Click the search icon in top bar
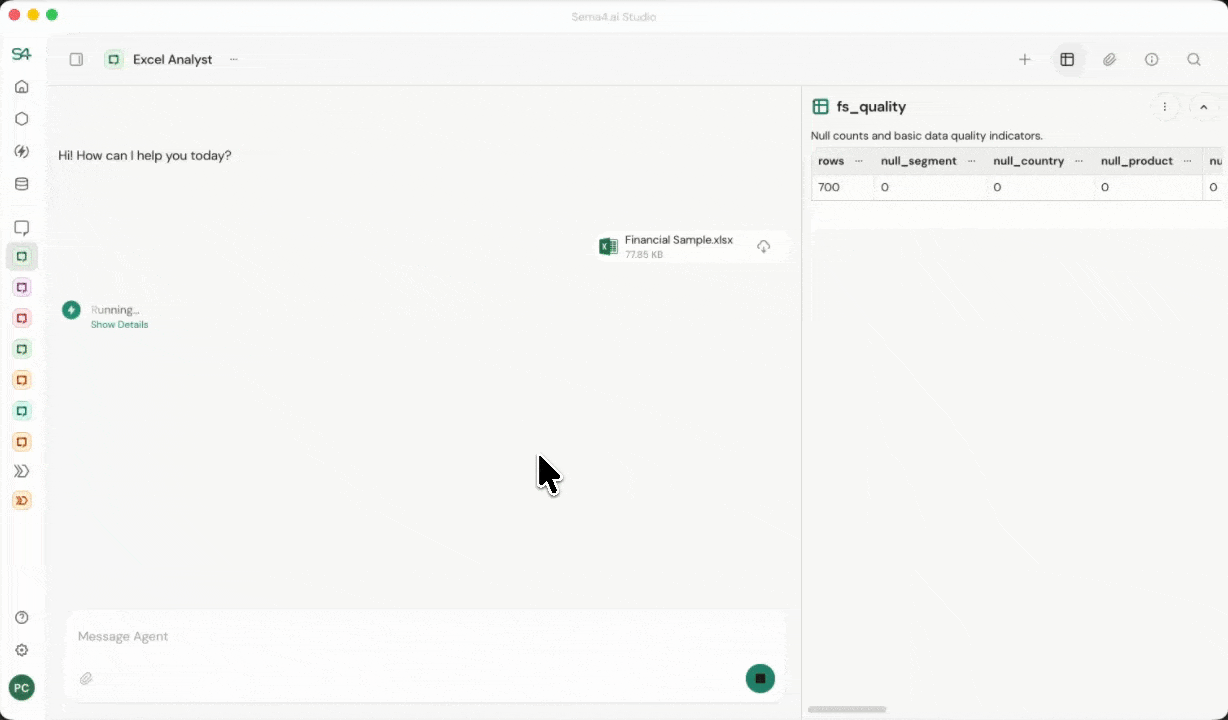Image resolution: width=1228 pixels, height=720 pixels. point(1194,60)
